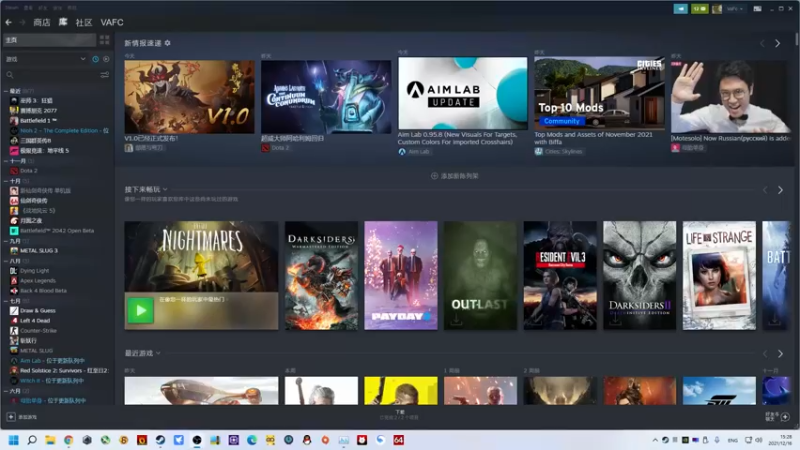Go forward with the right arrow button
800x450 pixels.
click(x=22, y=22)
